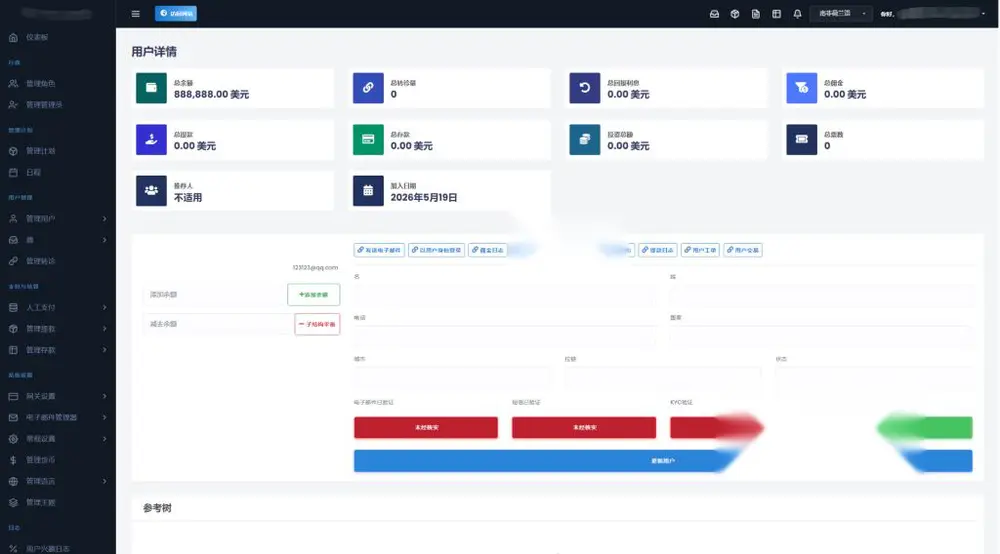Screen dimensions: 1000x554
Task: Click the green add balance button
Action: click(314, 295)
